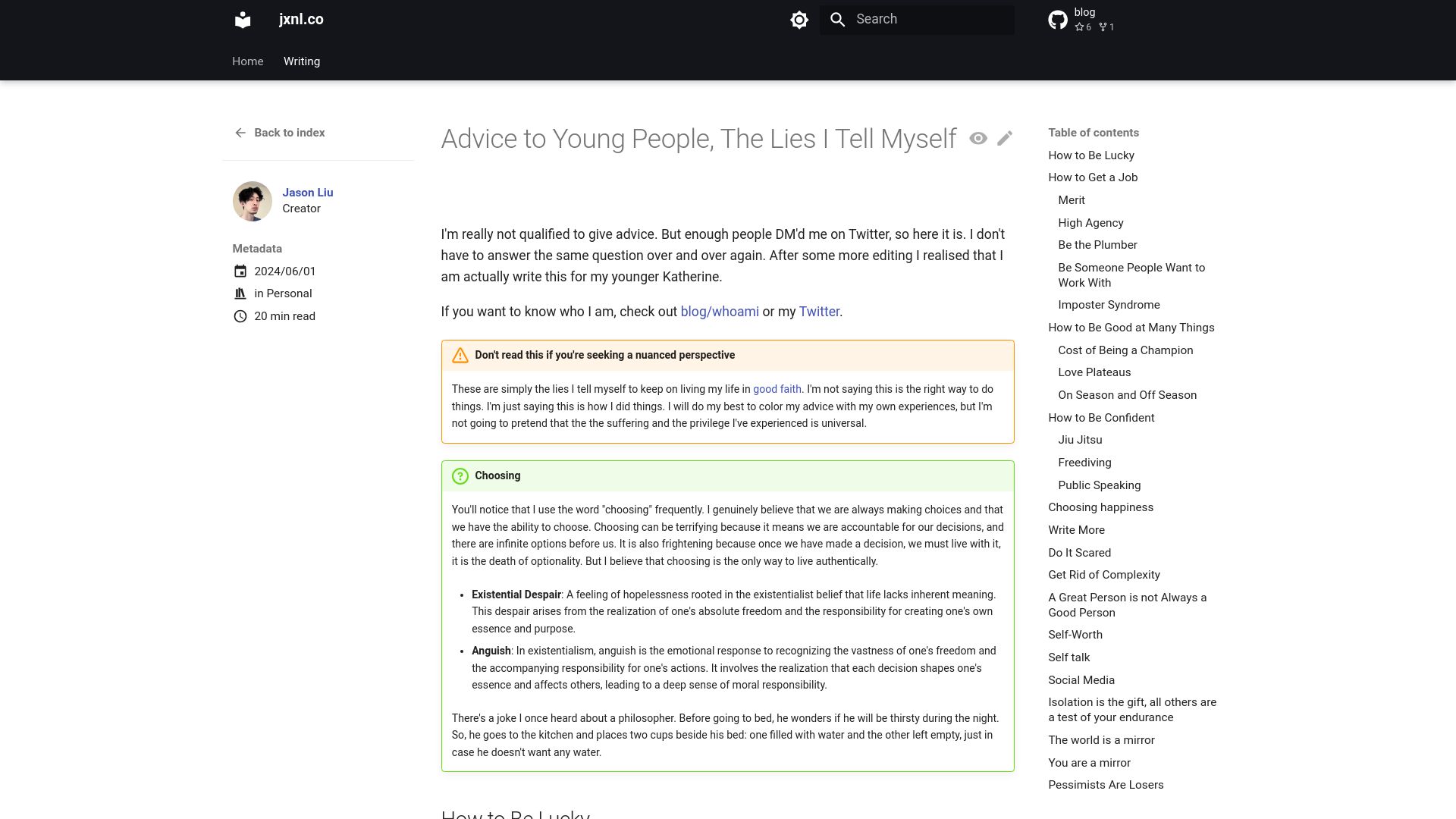Open the GitHub blog repository link

pyautogui.click(x=1082, y=20)
